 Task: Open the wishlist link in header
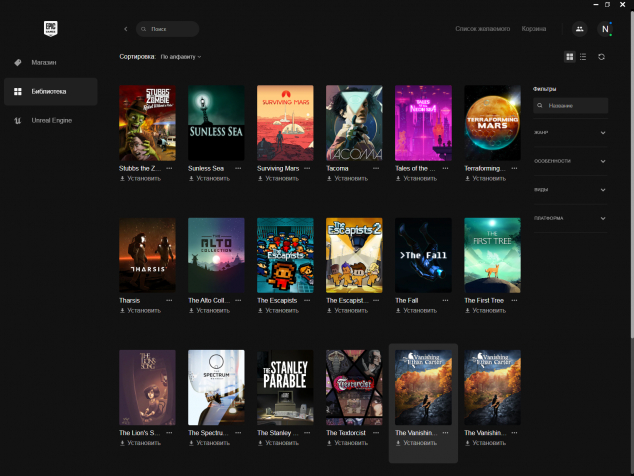tap(482, 29)
